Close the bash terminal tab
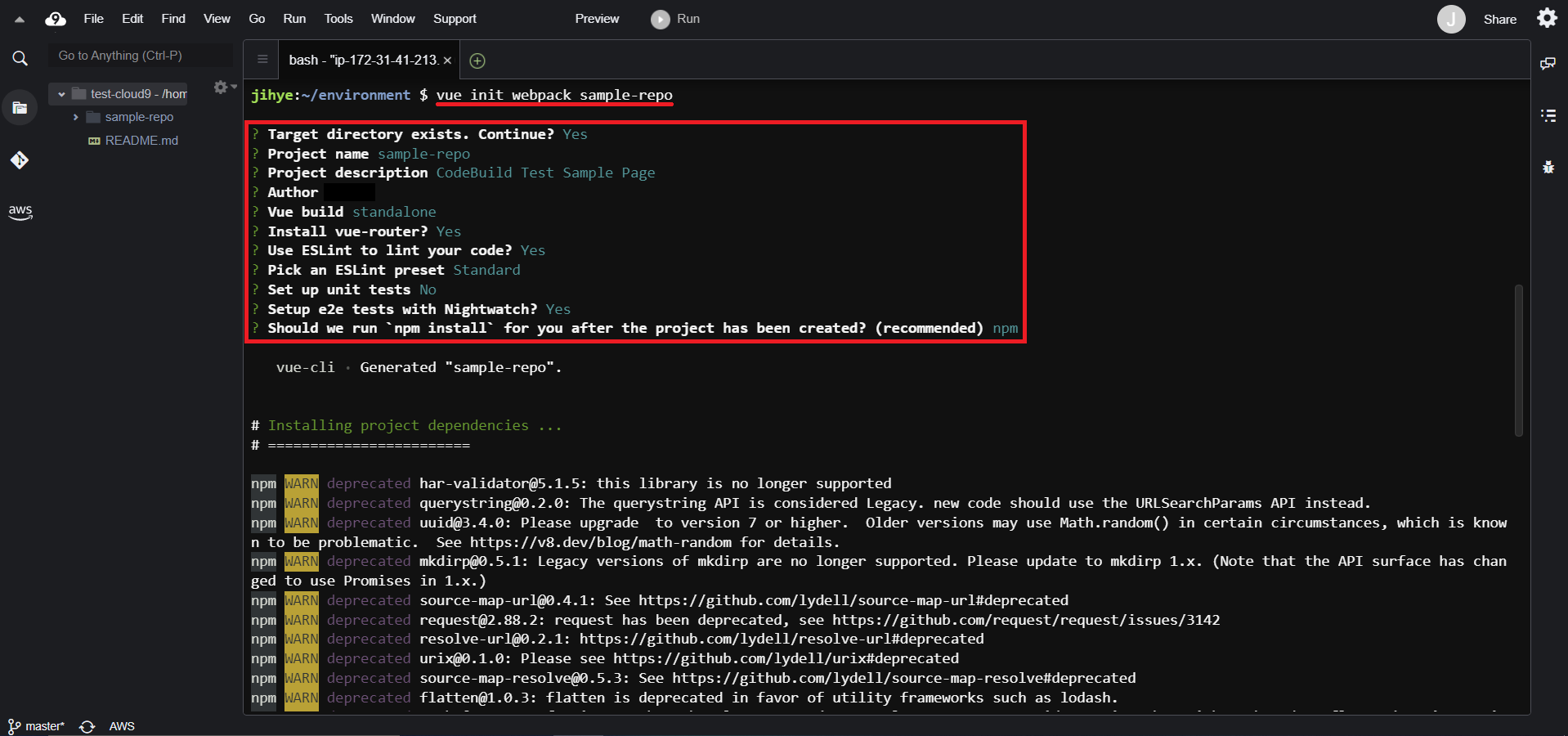1568x736 pixels. point(447,61)
